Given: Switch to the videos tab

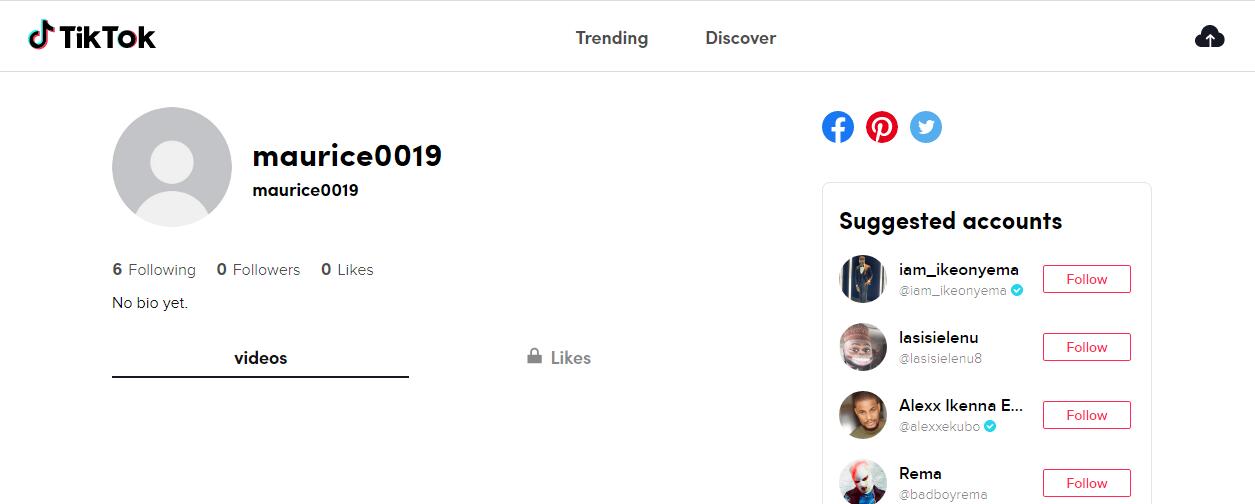Looking at the screenshot, I should click(x=260, y=358).
